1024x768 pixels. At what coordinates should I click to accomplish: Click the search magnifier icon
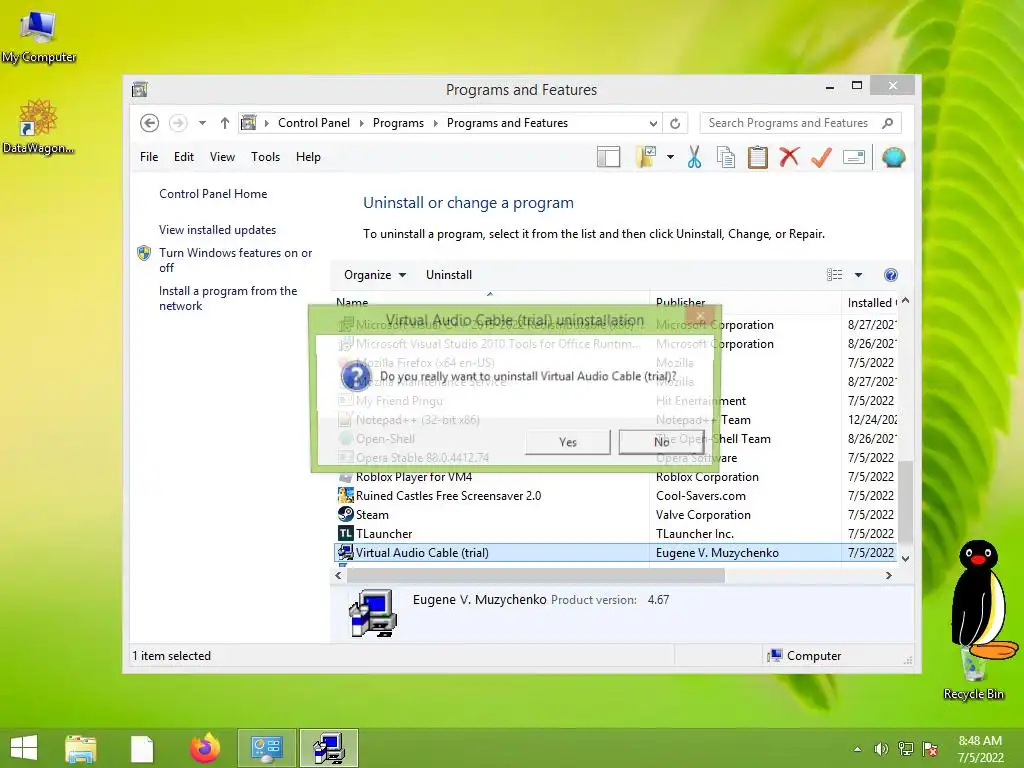pos(888,123)
